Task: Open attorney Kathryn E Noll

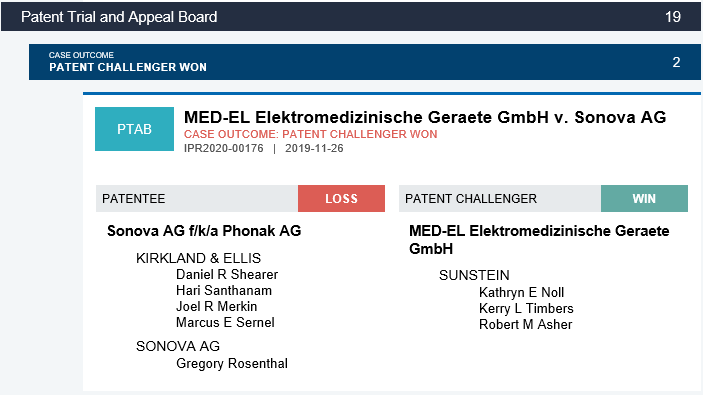Action: coord(521,292)
